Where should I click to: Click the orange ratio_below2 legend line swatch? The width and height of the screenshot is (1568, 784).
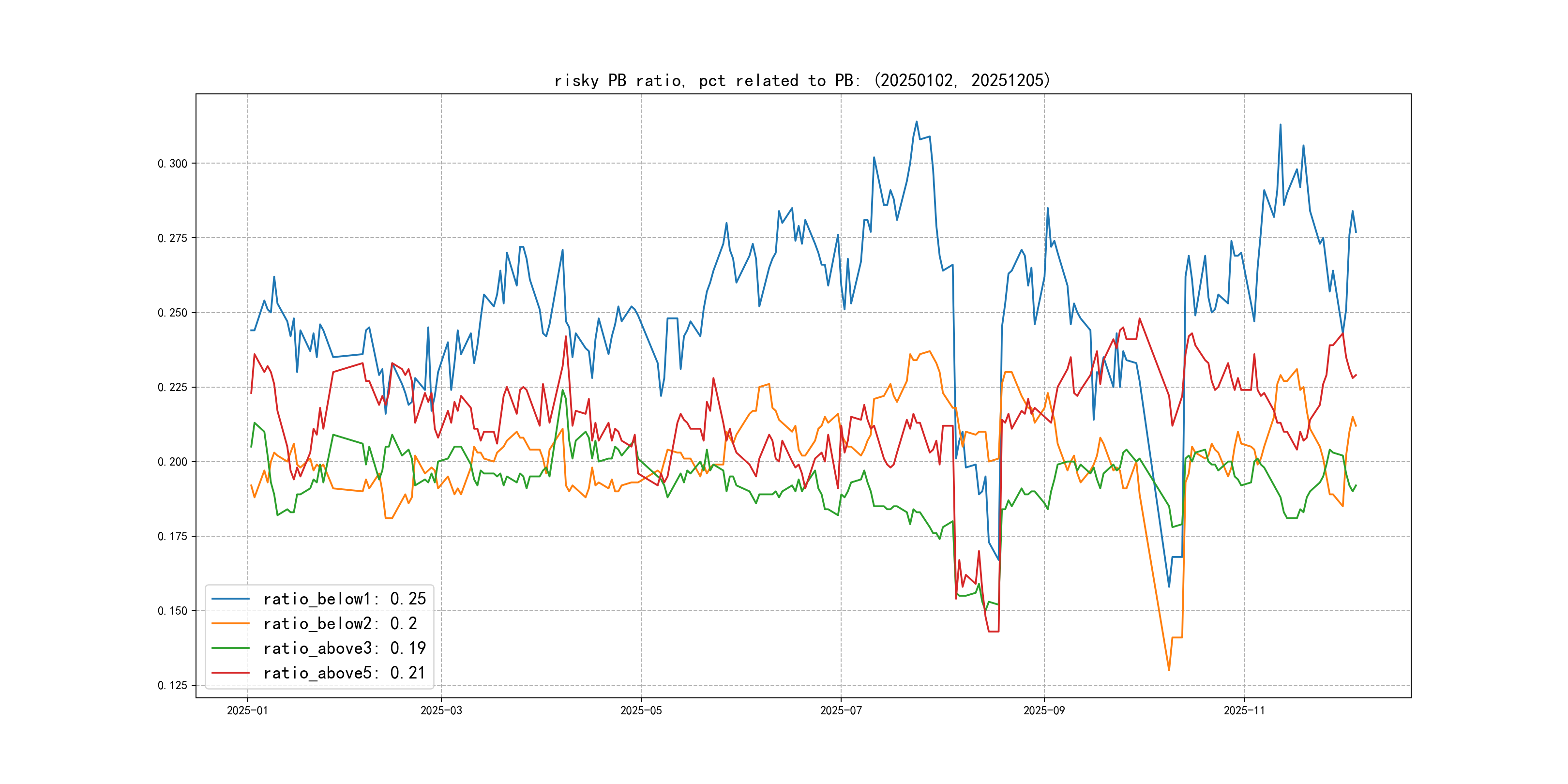point(230,623)
